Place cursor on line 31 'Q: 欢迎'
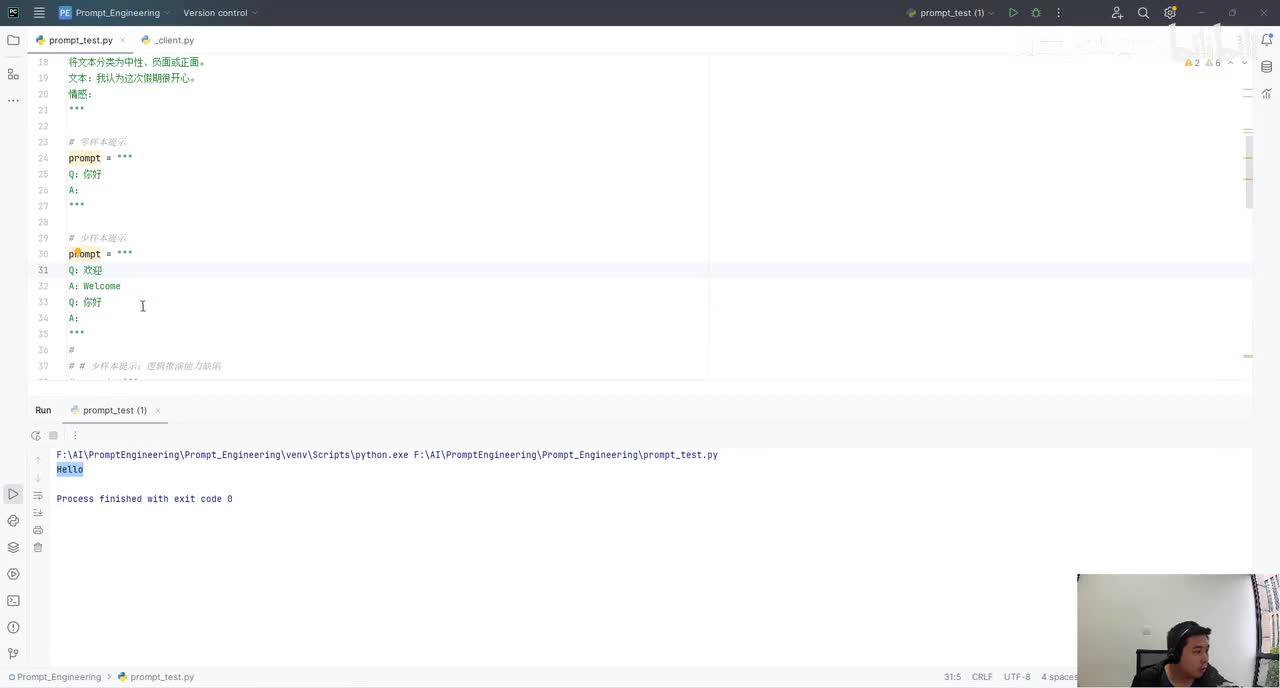Viewport: 1280px width, 688px height. click(x=85, y=270)
